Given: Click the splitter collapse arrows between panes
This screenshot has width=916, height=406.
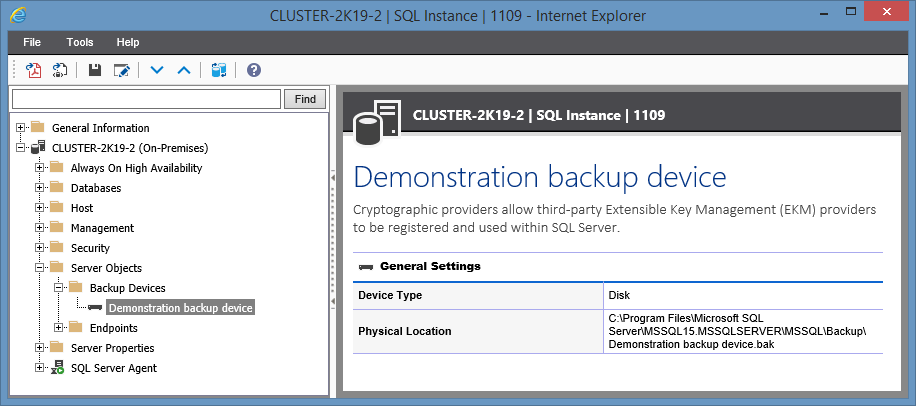Looking at the screenshot, I should coord(334,238).
